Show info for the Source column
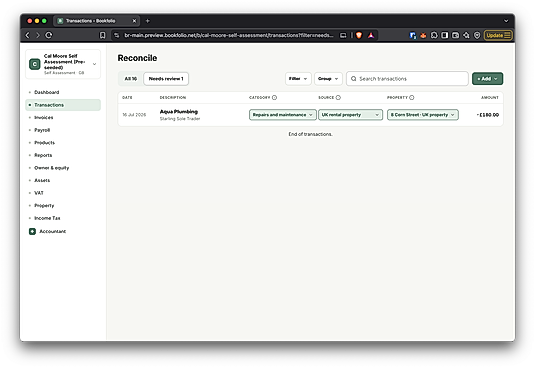Viewport: 535px width, 368px height. pyautogui.click(x=338, y=98)
